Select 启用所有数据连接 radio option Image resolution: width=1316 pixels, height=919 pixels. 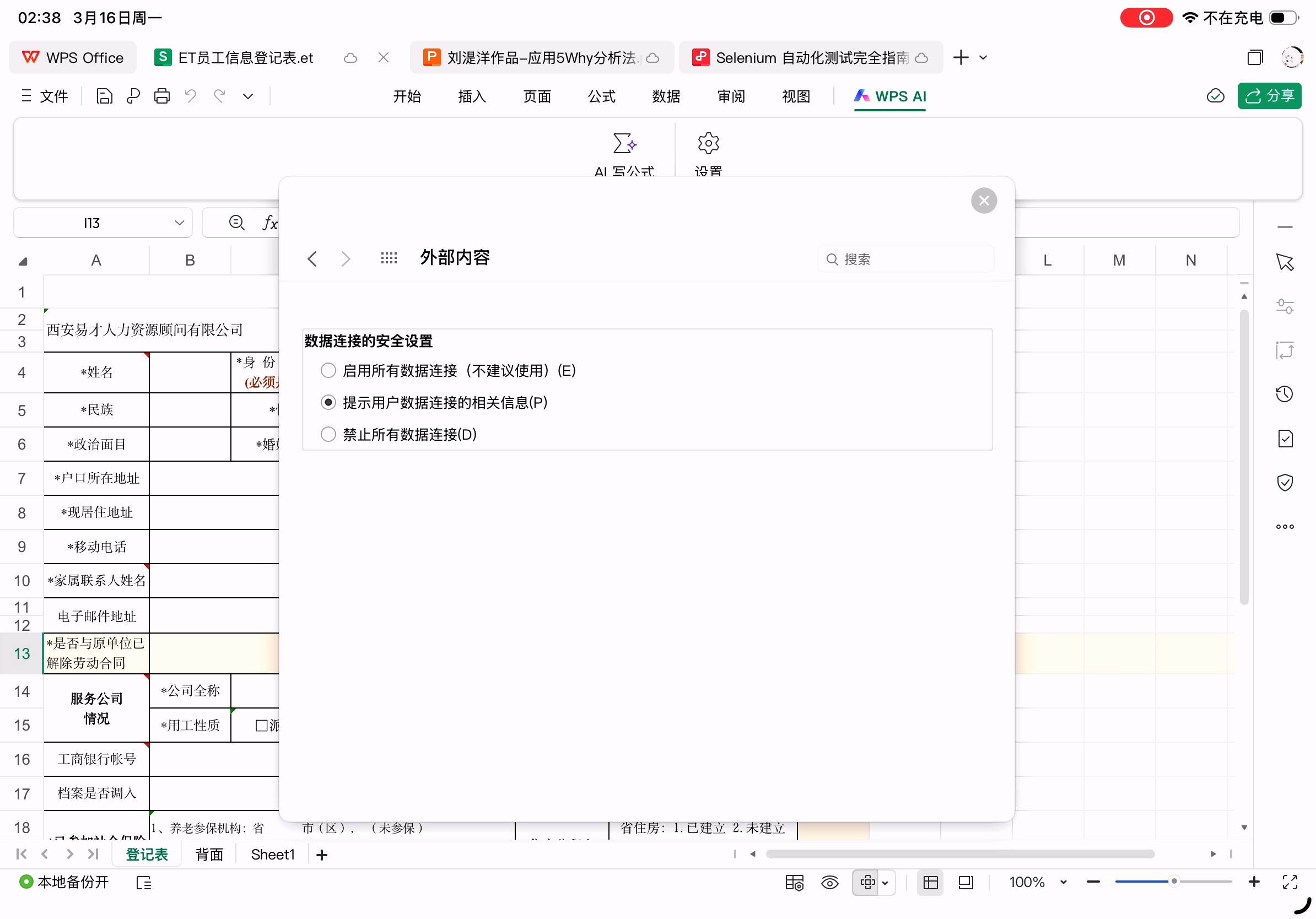tap(328, 371)
